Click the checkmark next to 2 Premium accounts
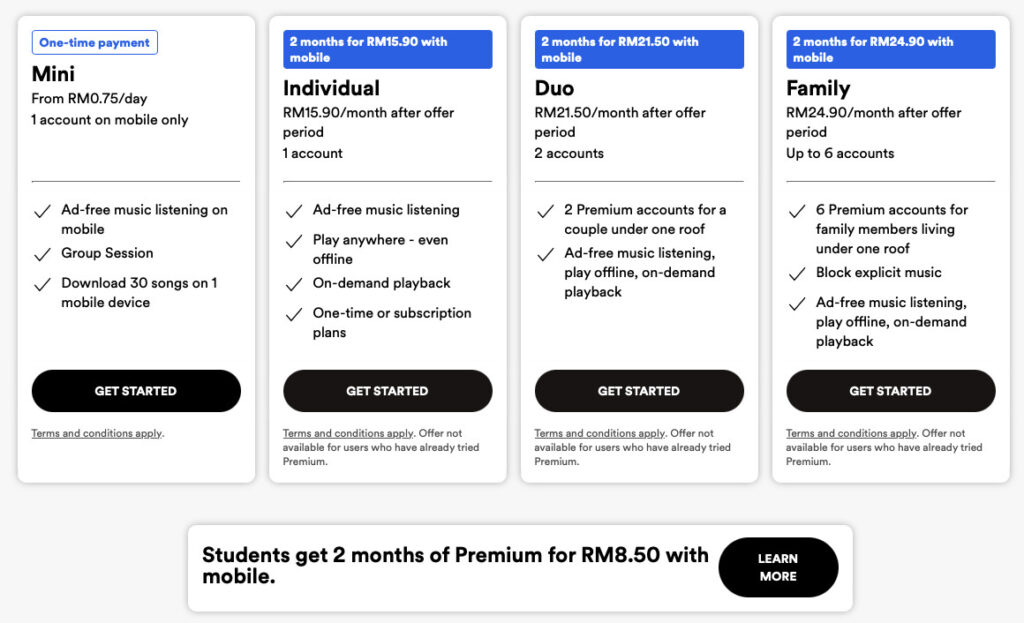Screen dimensions: 1024x623 point(546,212)
